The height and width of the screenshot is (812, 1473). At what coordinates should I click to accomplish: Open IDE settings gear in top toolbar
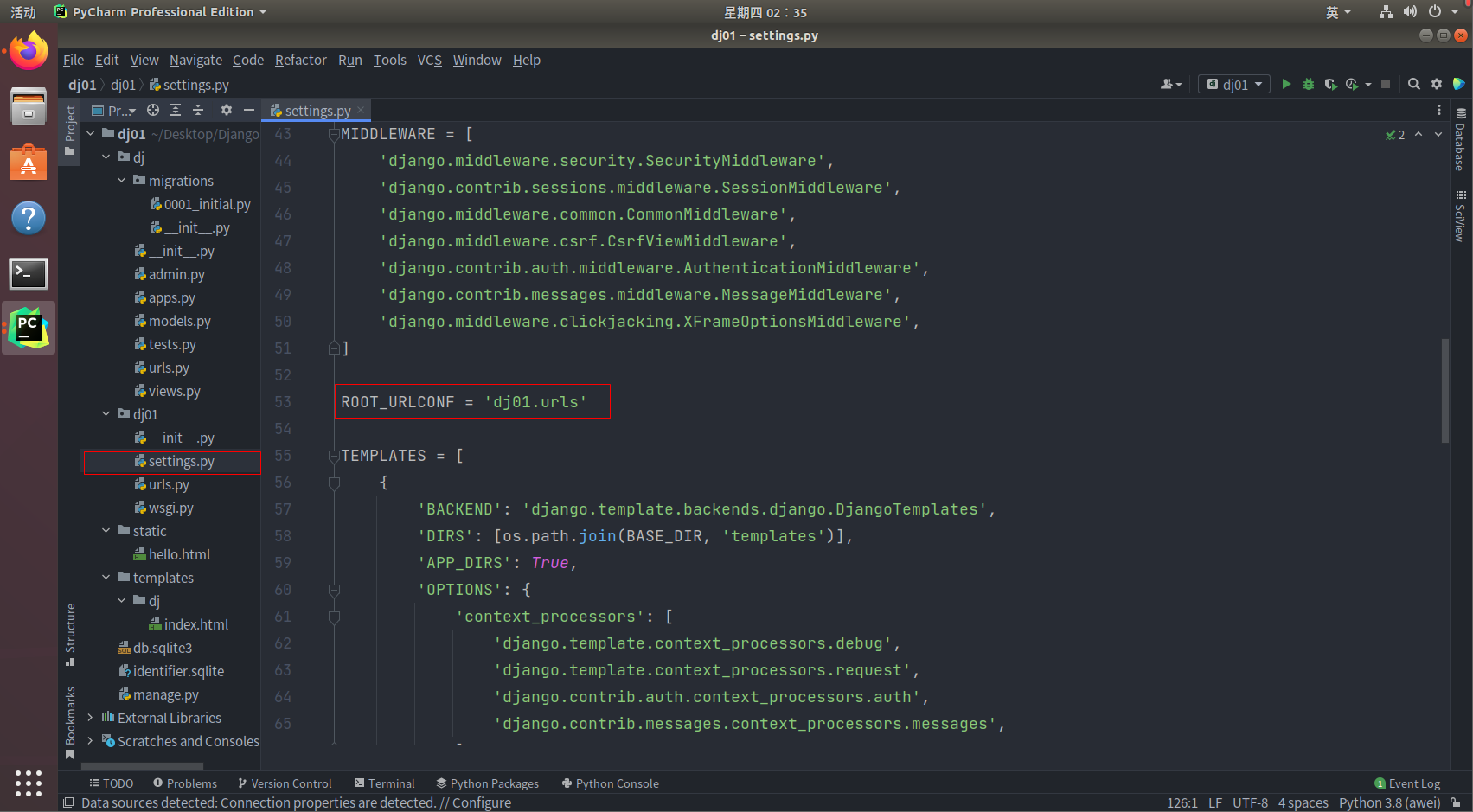(x=1437, y=84)
